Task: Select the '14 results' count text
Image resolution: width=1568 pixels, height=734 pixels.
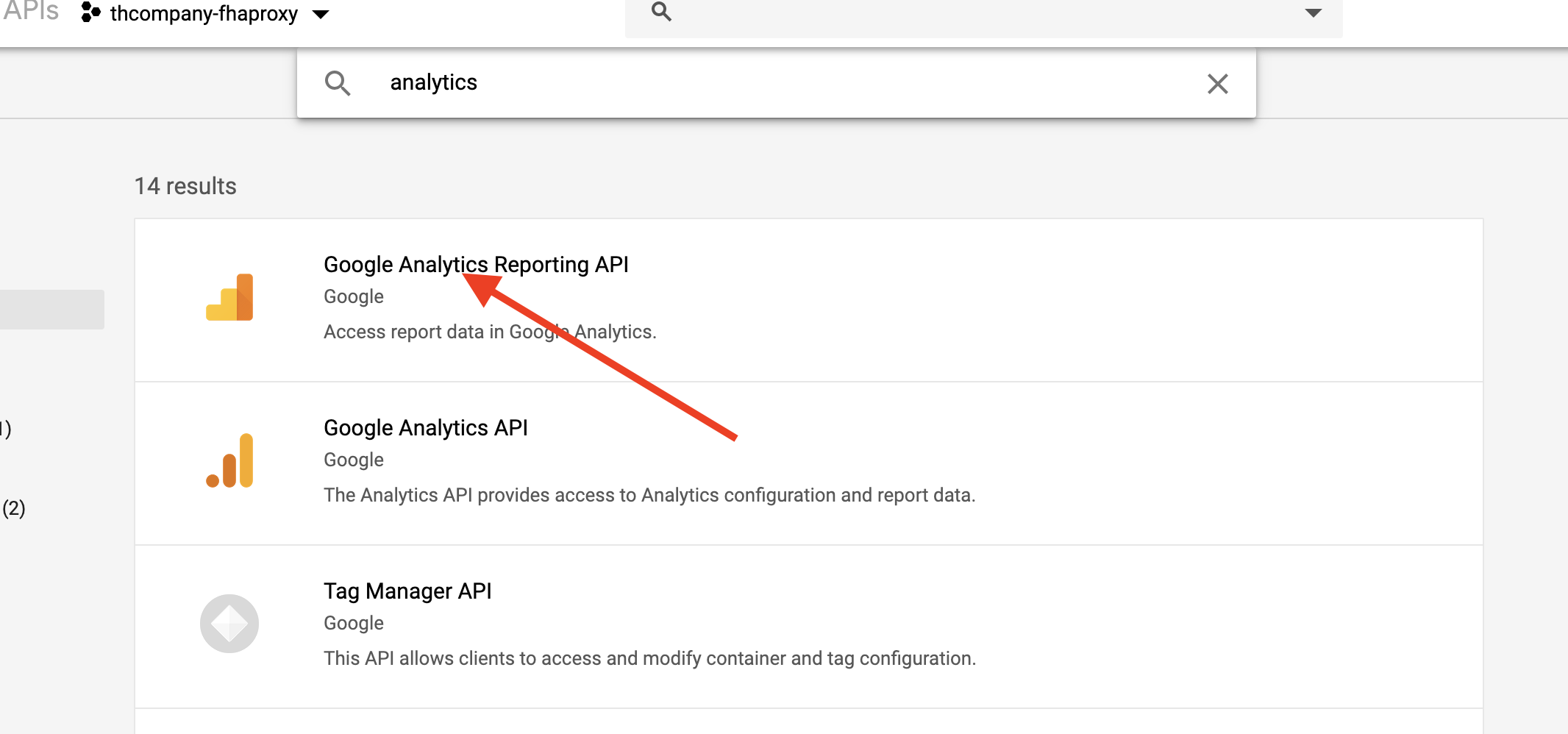Action: (185, 186)
